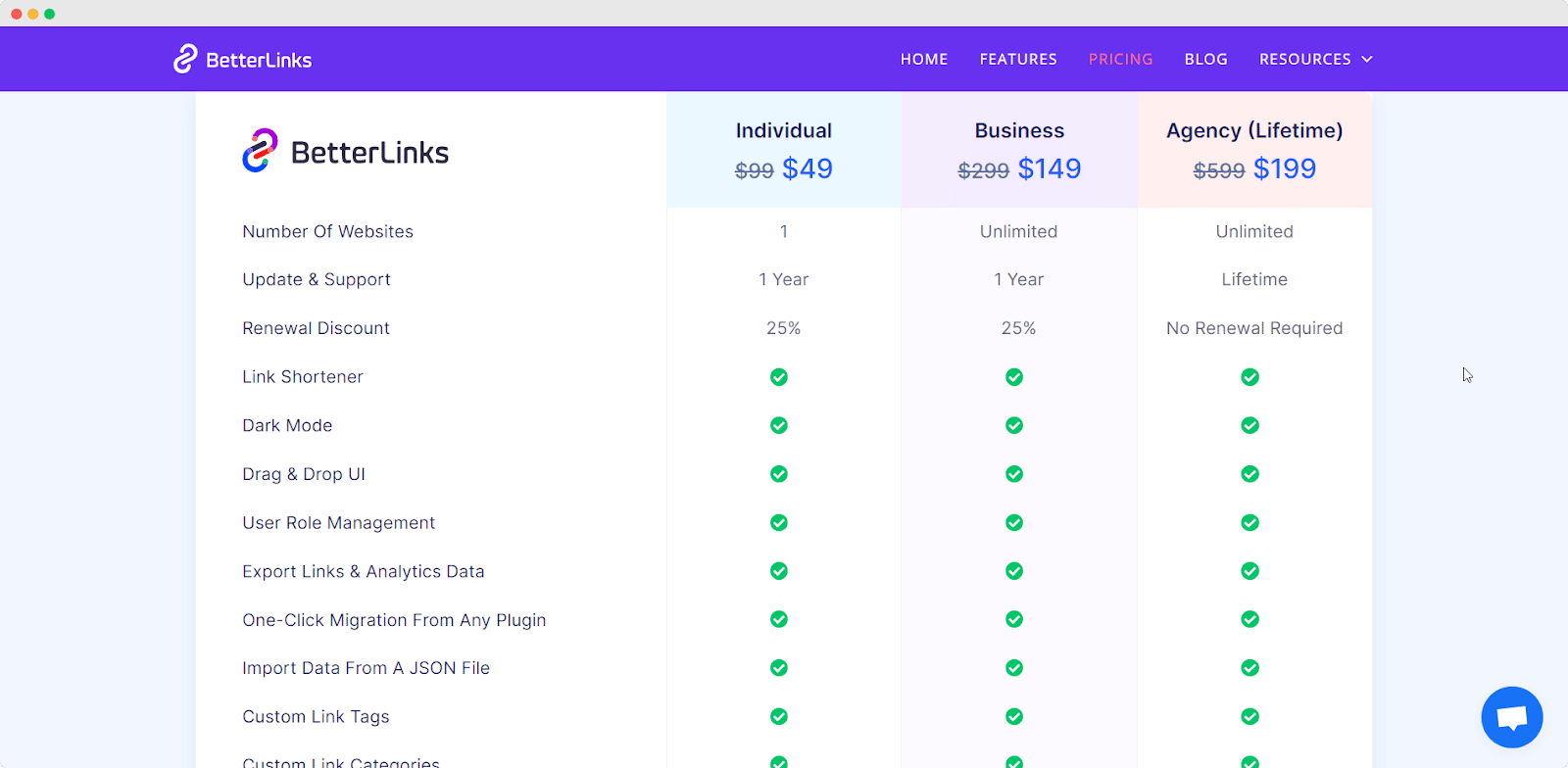Click Lifetime support value in Agency column
Image resolution: width=1568 pixels, height=768 pixels.
point(1254,280)
